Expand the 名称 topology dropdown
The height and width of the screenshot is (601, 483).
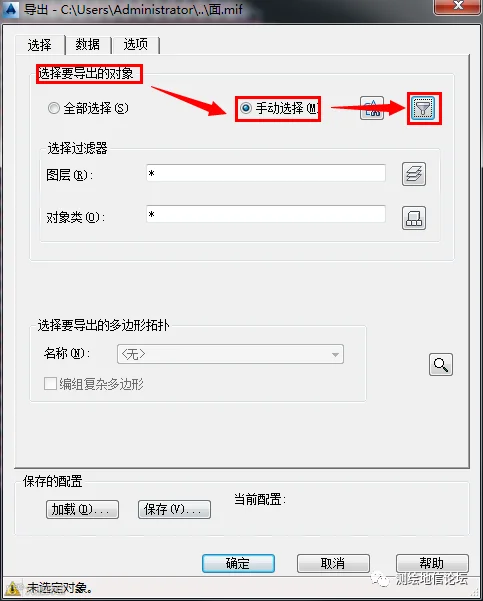coord(230,354)
